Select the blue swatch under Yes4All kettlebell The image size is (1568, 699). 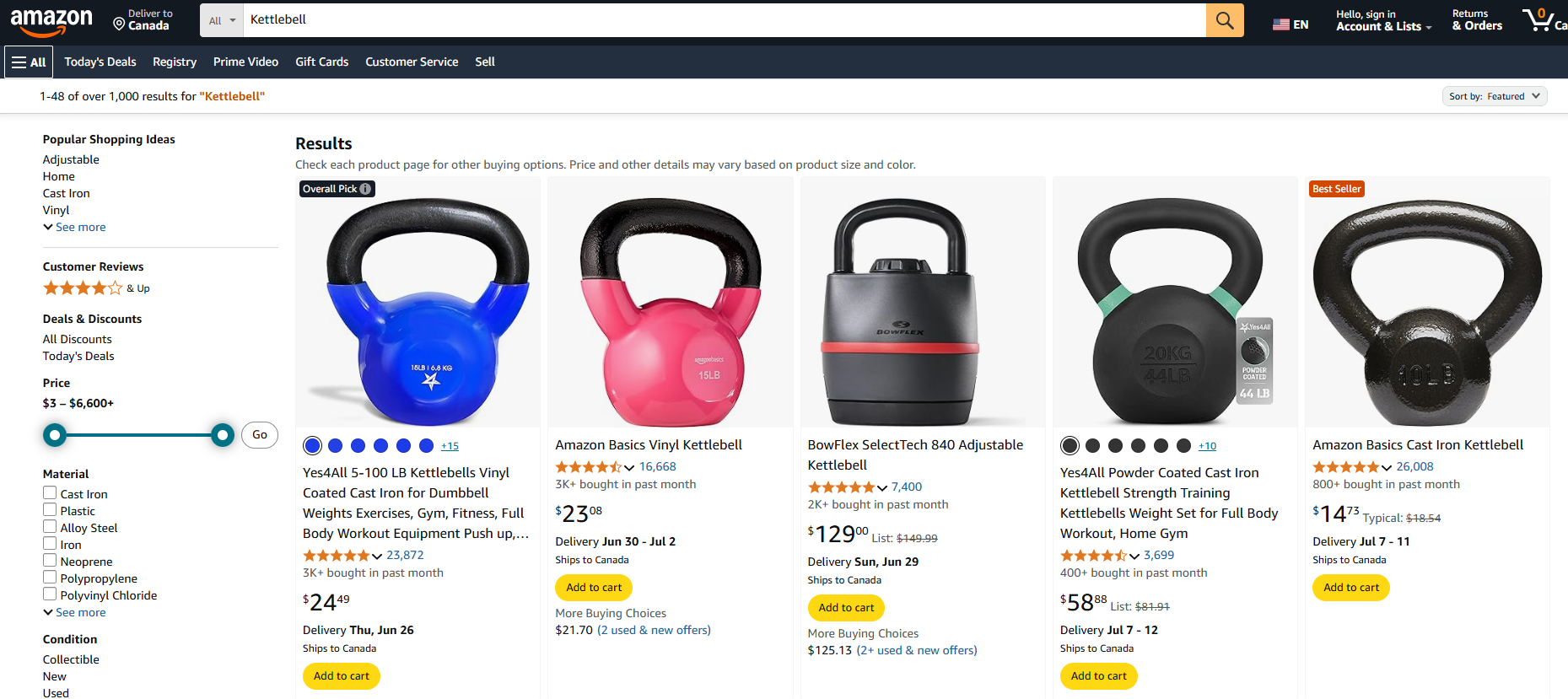point(312,445)
